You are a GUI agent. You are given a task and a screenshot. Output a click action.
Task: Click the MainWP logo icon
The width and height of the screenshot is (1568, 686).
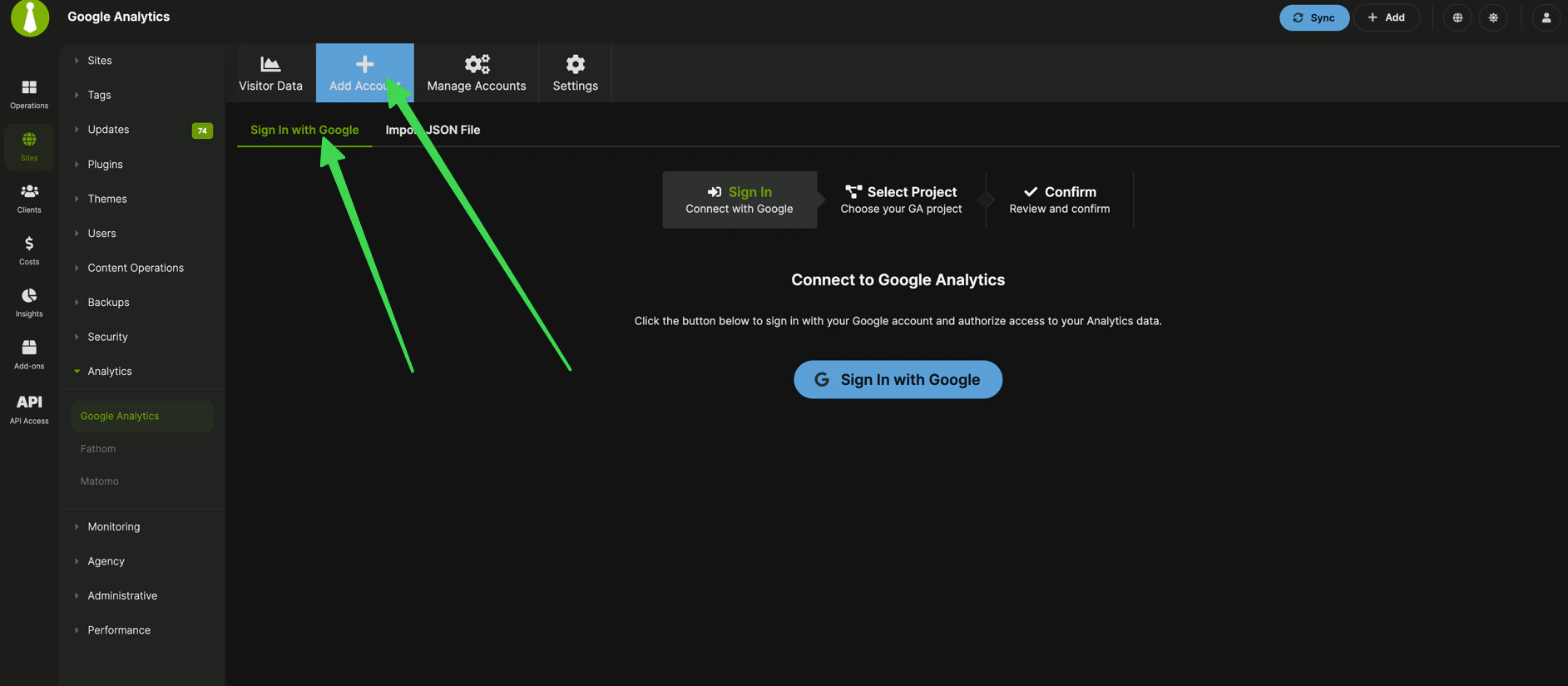click(x=30, y=17)
